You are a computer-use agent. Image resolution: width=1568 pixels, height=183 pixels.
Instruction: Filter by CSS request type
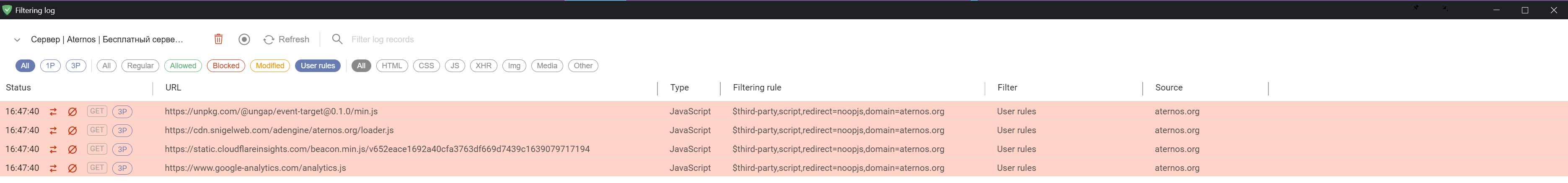coord(427,66)
